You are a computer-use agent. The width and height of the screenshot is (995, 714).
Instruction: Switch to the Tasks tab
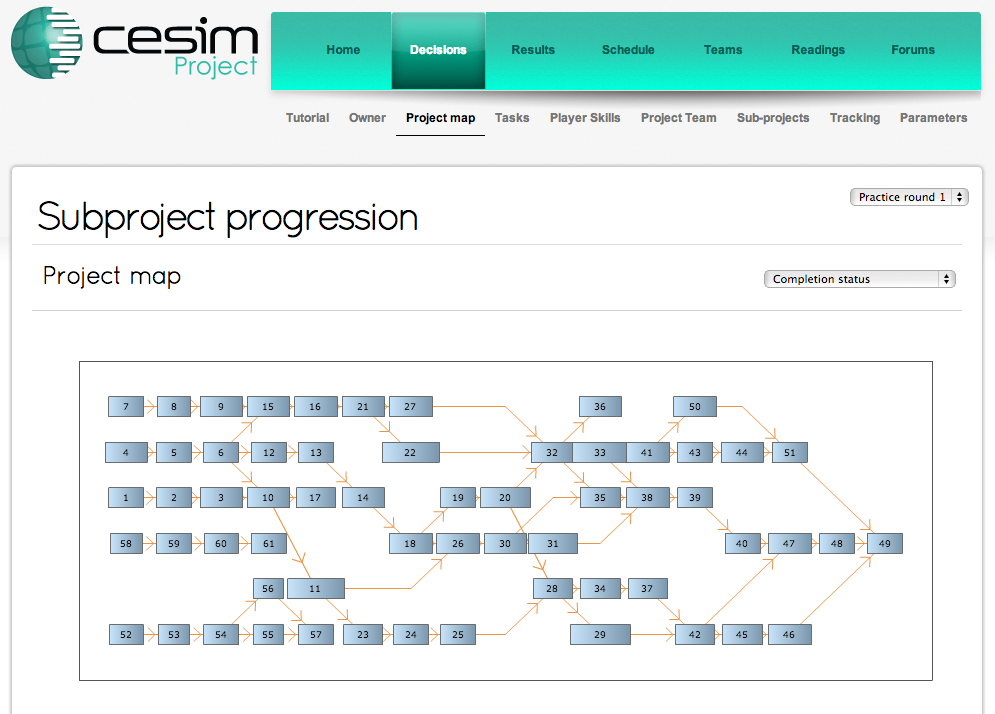tap(512, 118)
